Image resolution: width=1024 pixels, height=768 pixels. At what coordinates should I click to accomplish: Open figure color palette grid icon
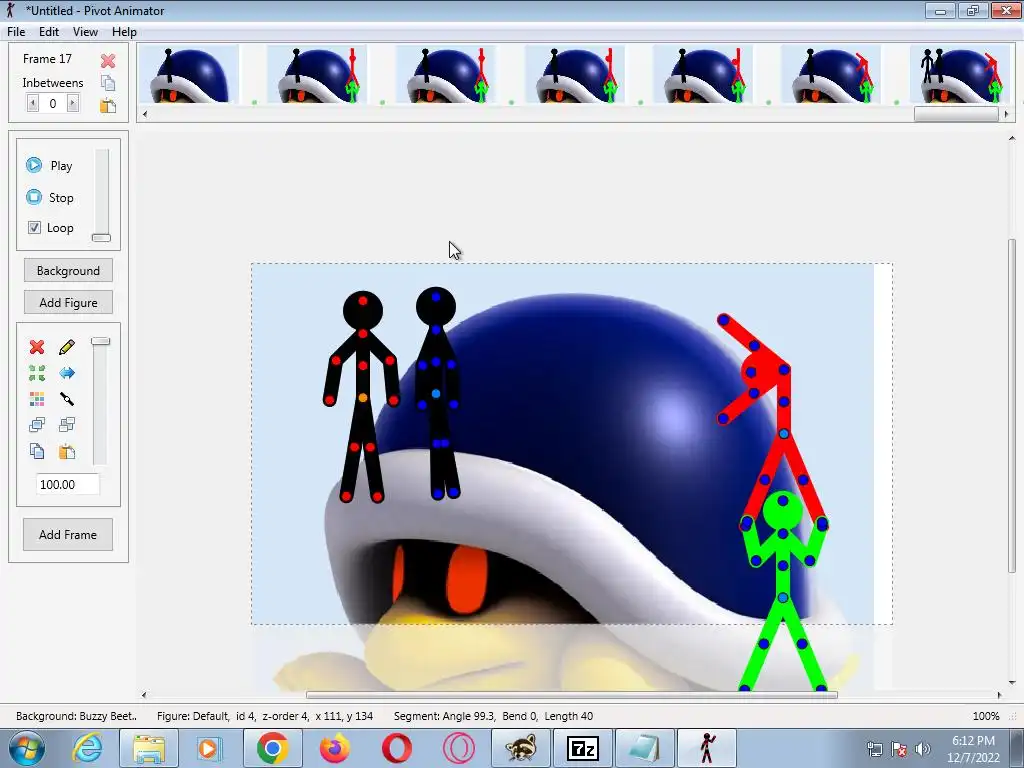click(x=37, y=398)
